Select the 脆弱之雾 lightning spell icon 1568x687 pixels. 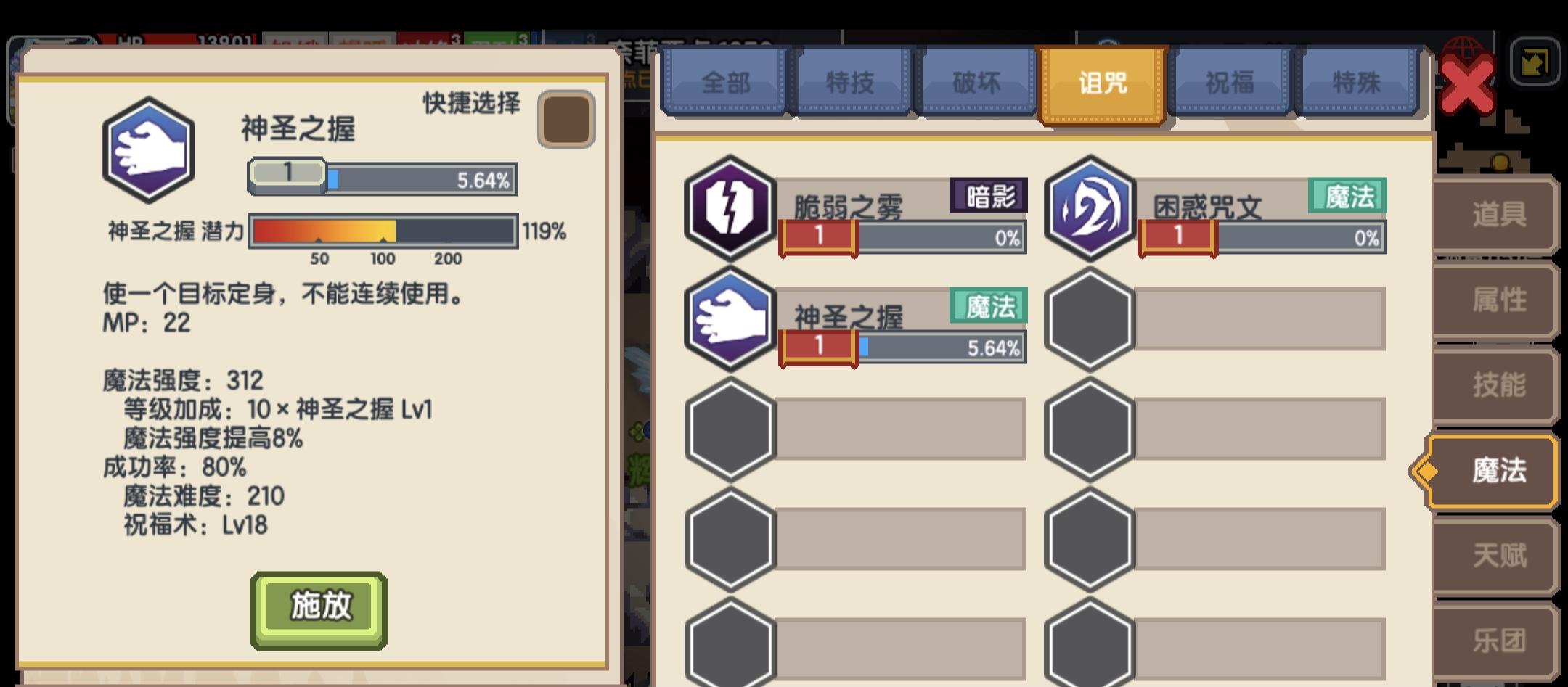[730, 208]
